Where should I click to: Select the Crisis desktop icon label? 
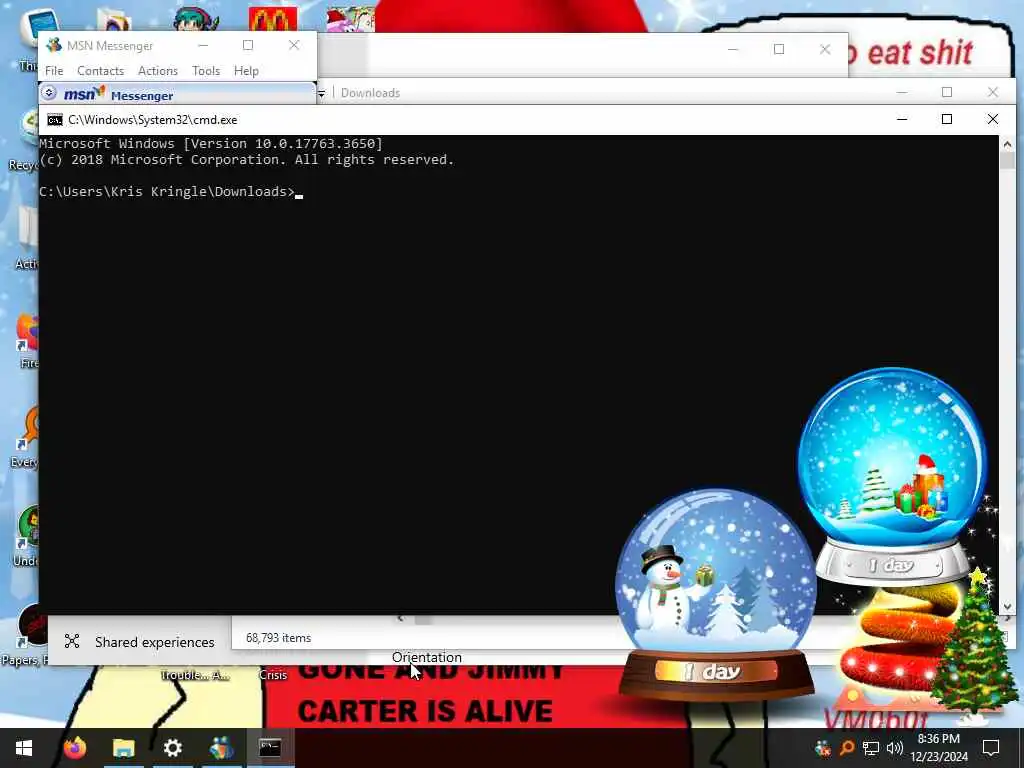click(x=273, y=675)
